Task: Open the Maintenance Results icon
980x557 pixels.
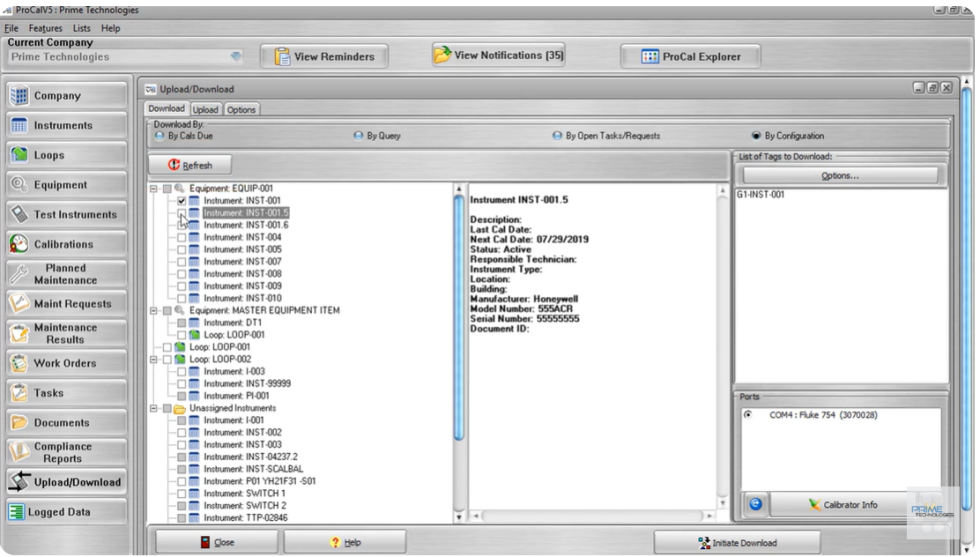Action: pos(19,333)
